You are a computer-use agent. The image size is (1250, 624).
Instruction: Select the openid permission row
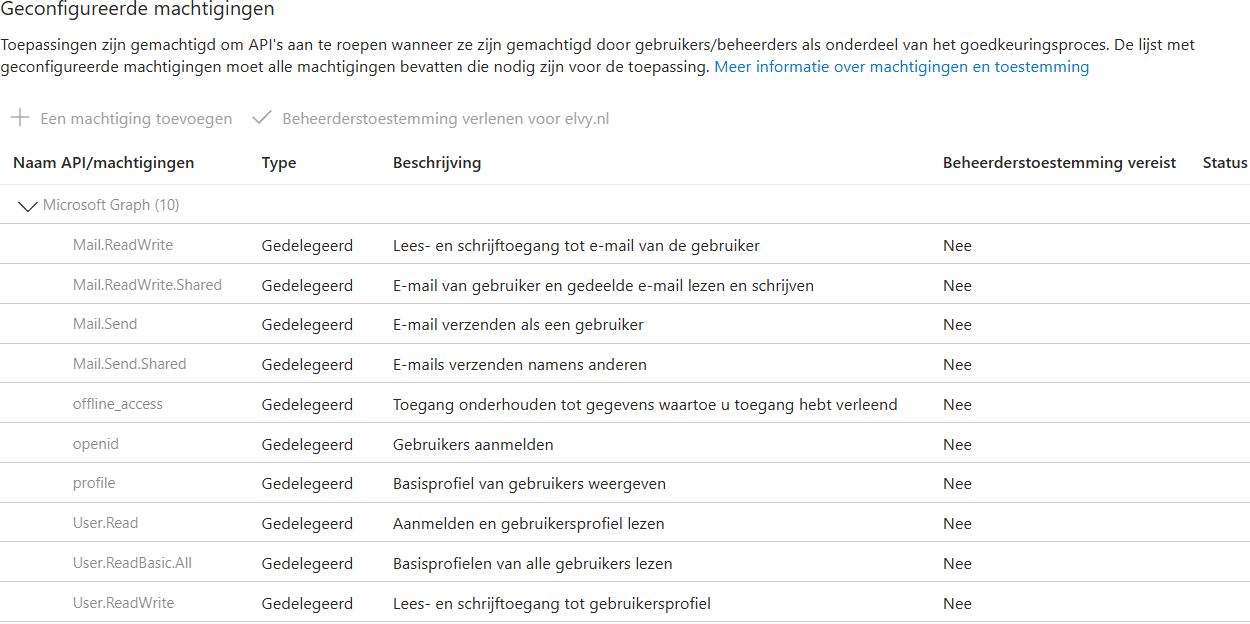(x=96, y=443)
